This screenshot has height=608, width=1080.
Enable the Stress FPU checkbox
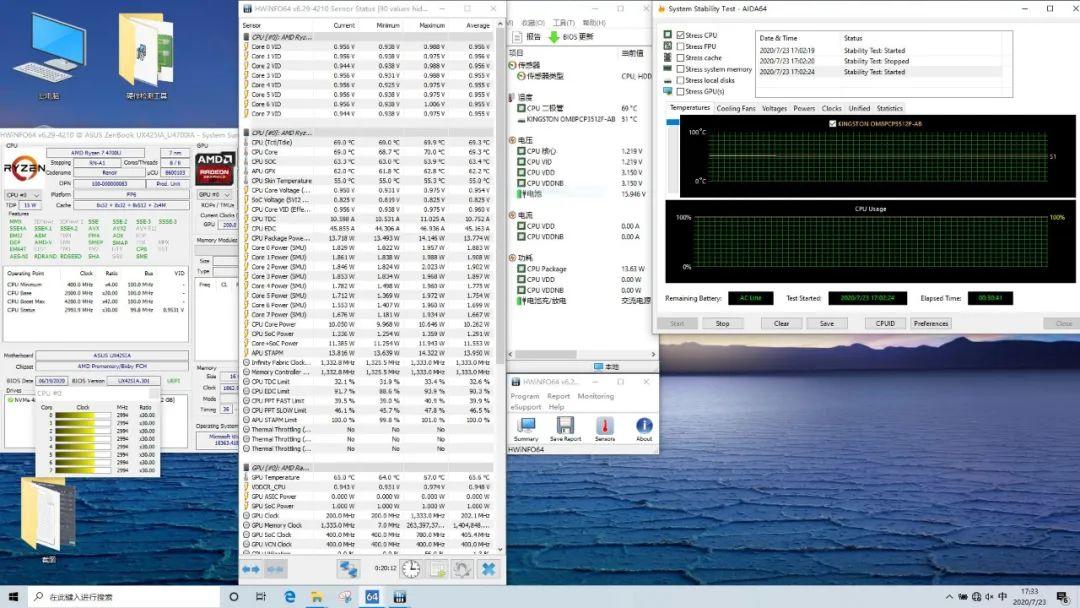[681, 46]
